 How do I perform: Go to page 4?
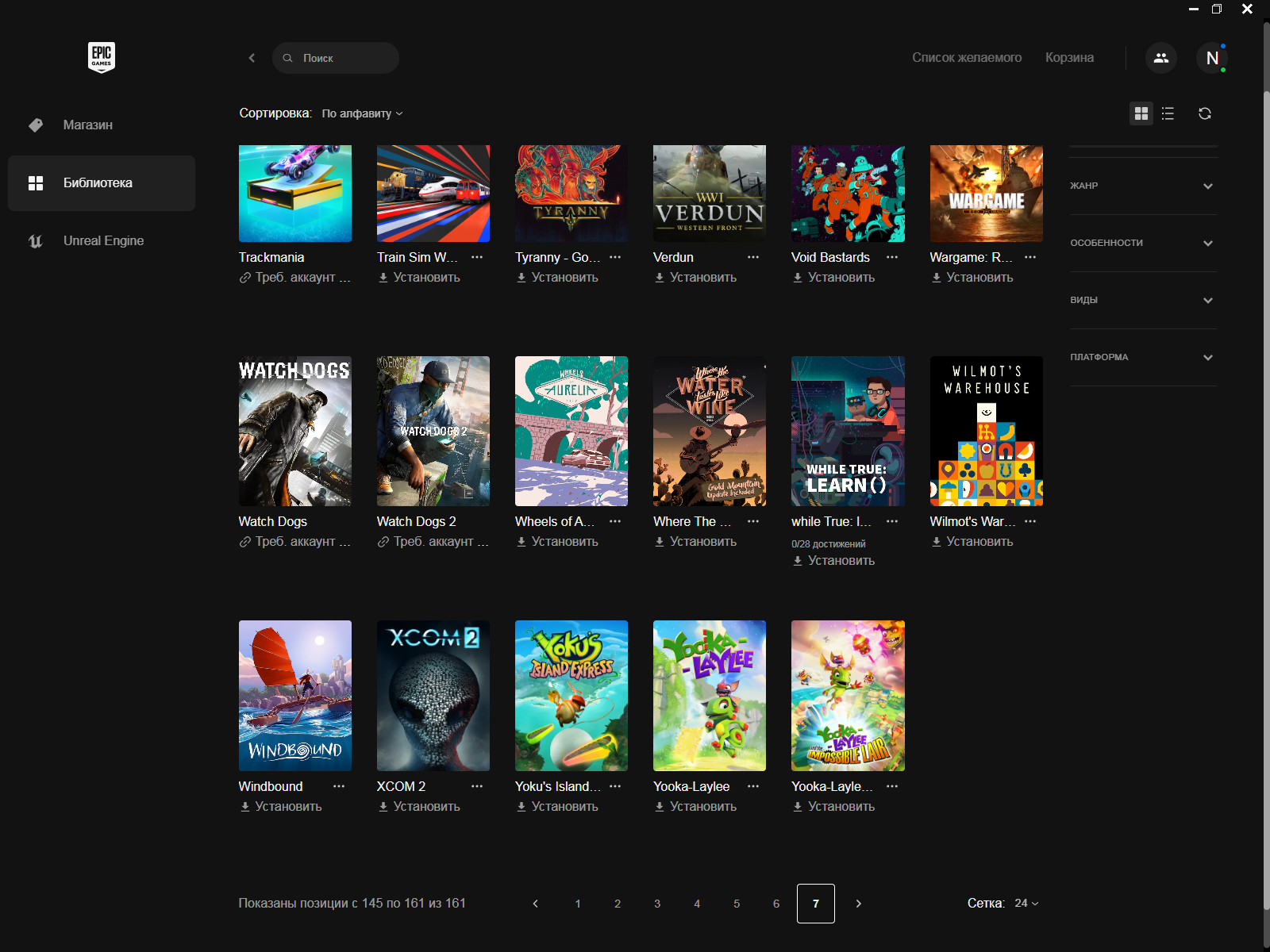pos(697,904)
